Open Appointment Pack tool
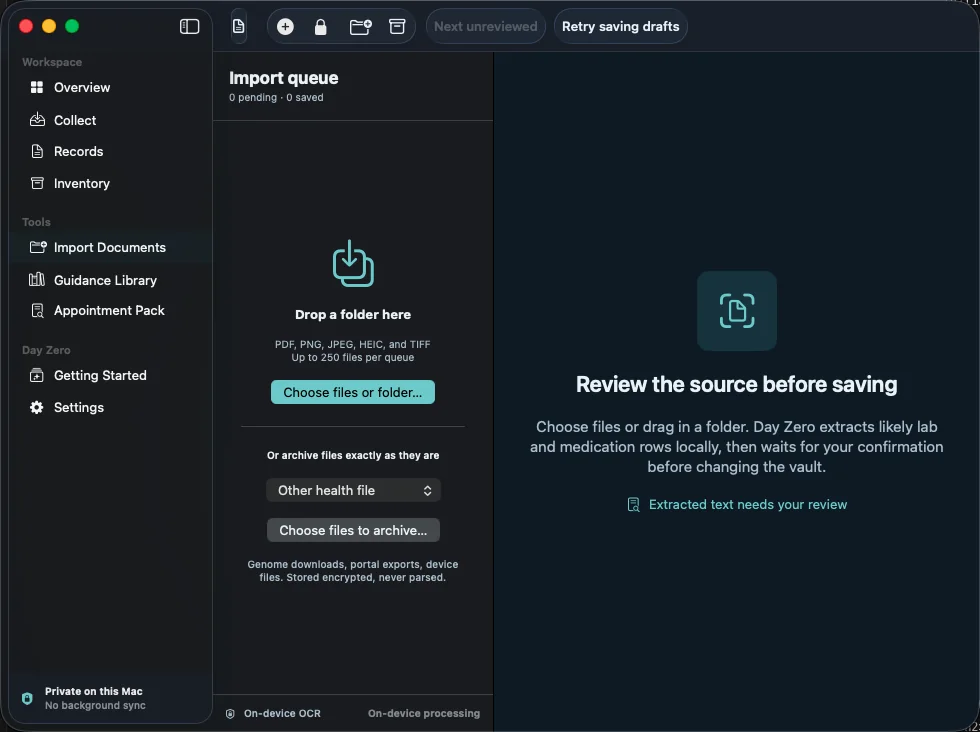The width and height of the screenshot is (980, 732). click(x=110, y=311)
